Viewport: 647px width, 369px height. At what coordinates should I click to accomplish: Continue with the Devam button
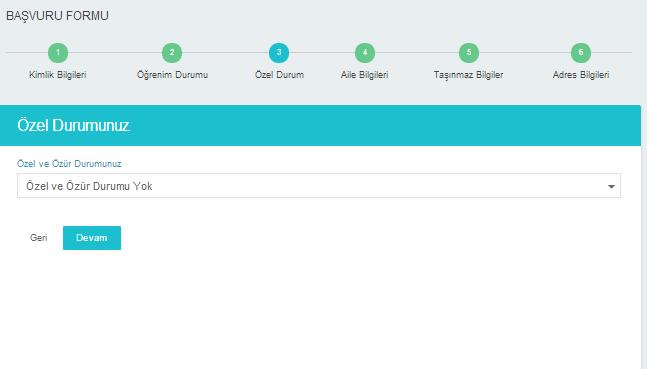pos(92,238)
